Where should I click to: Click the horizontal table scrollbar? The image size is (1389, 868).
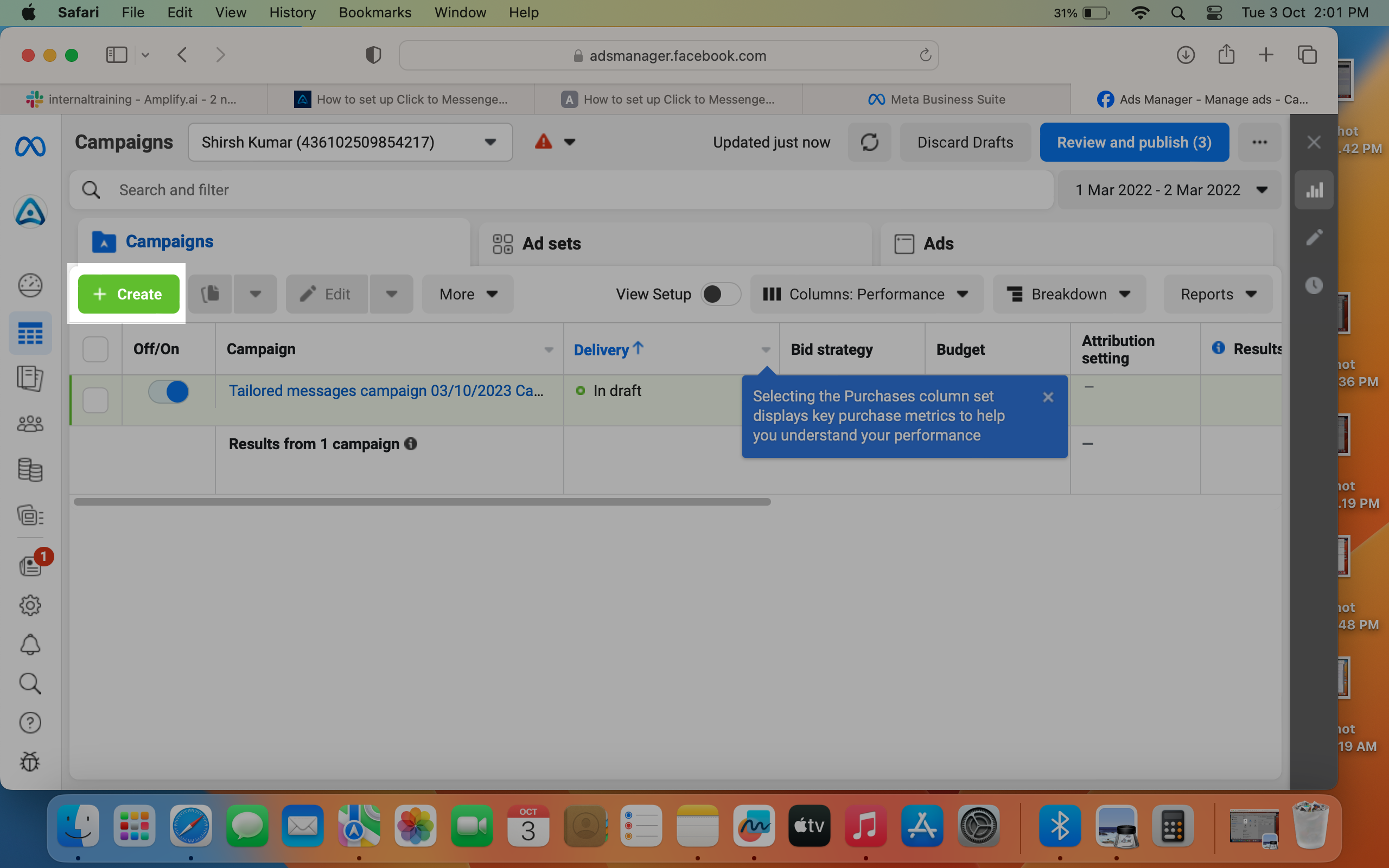(422, 502)
